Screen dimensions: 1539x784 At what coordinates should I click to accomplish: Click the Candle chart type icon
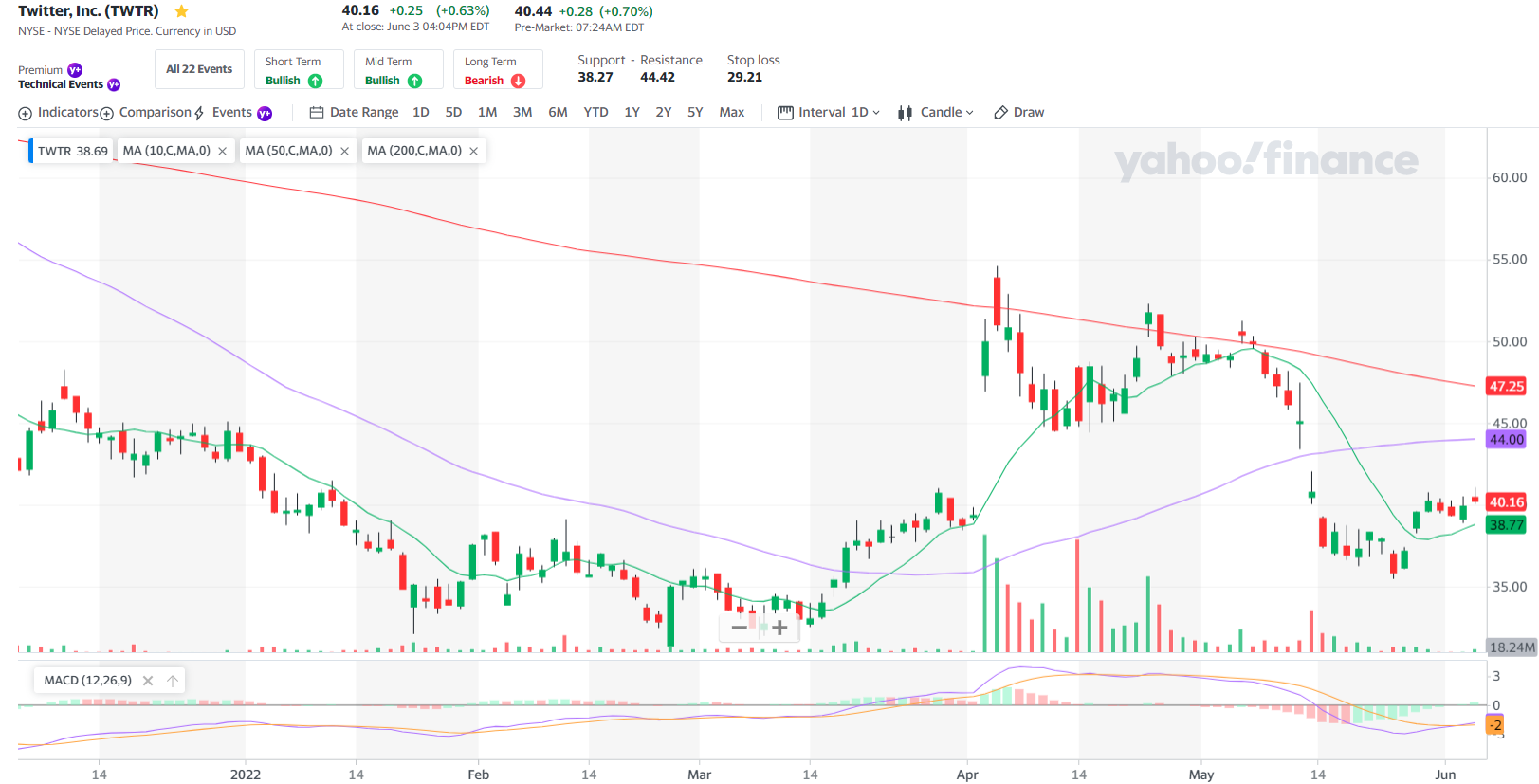coord(905,113)
